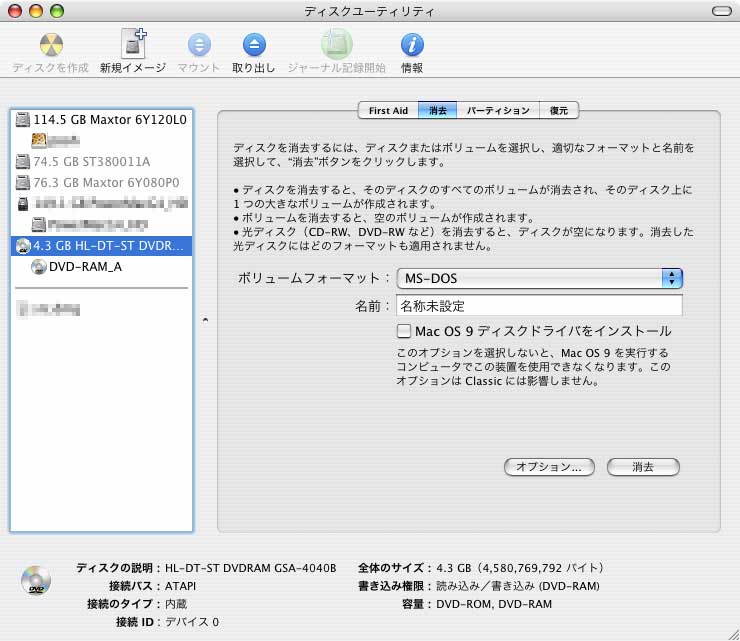This screenshot has width=740, height=641.
Task: Select the DVD-RAM_A volume icon
Action: 39,267
